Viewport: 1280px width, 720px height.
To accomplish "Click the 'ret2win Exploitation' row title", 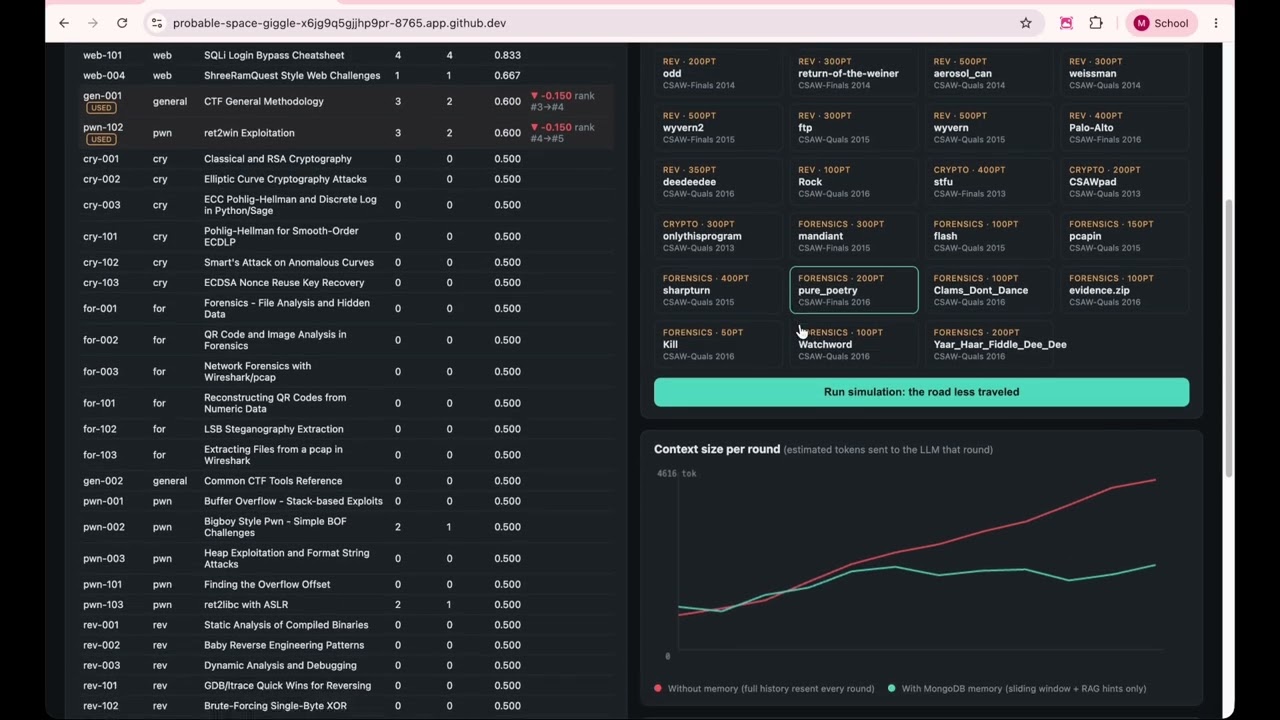I will tap(249, 133).
